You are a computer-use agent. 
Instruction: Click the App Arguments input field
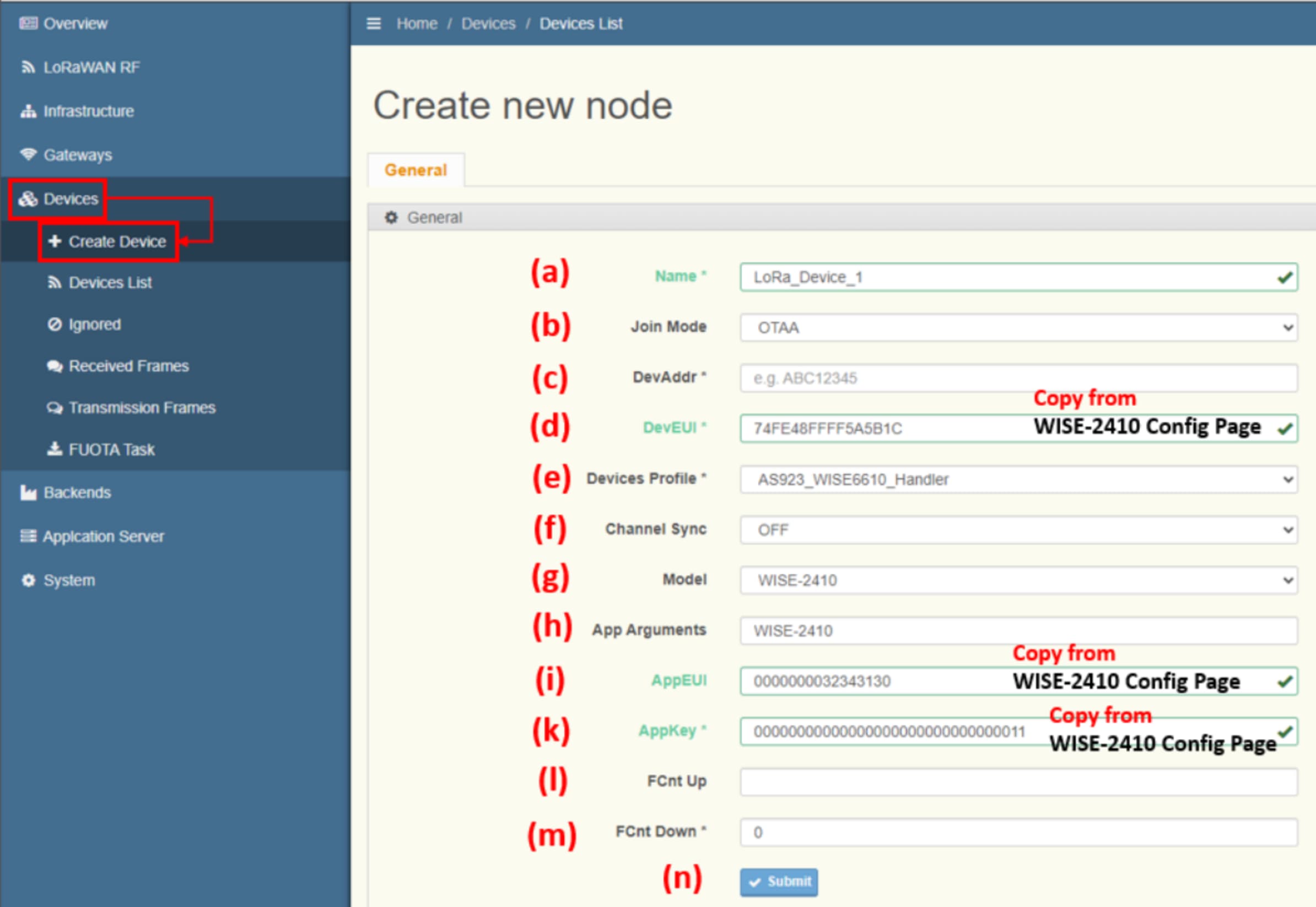point(1018,631)
